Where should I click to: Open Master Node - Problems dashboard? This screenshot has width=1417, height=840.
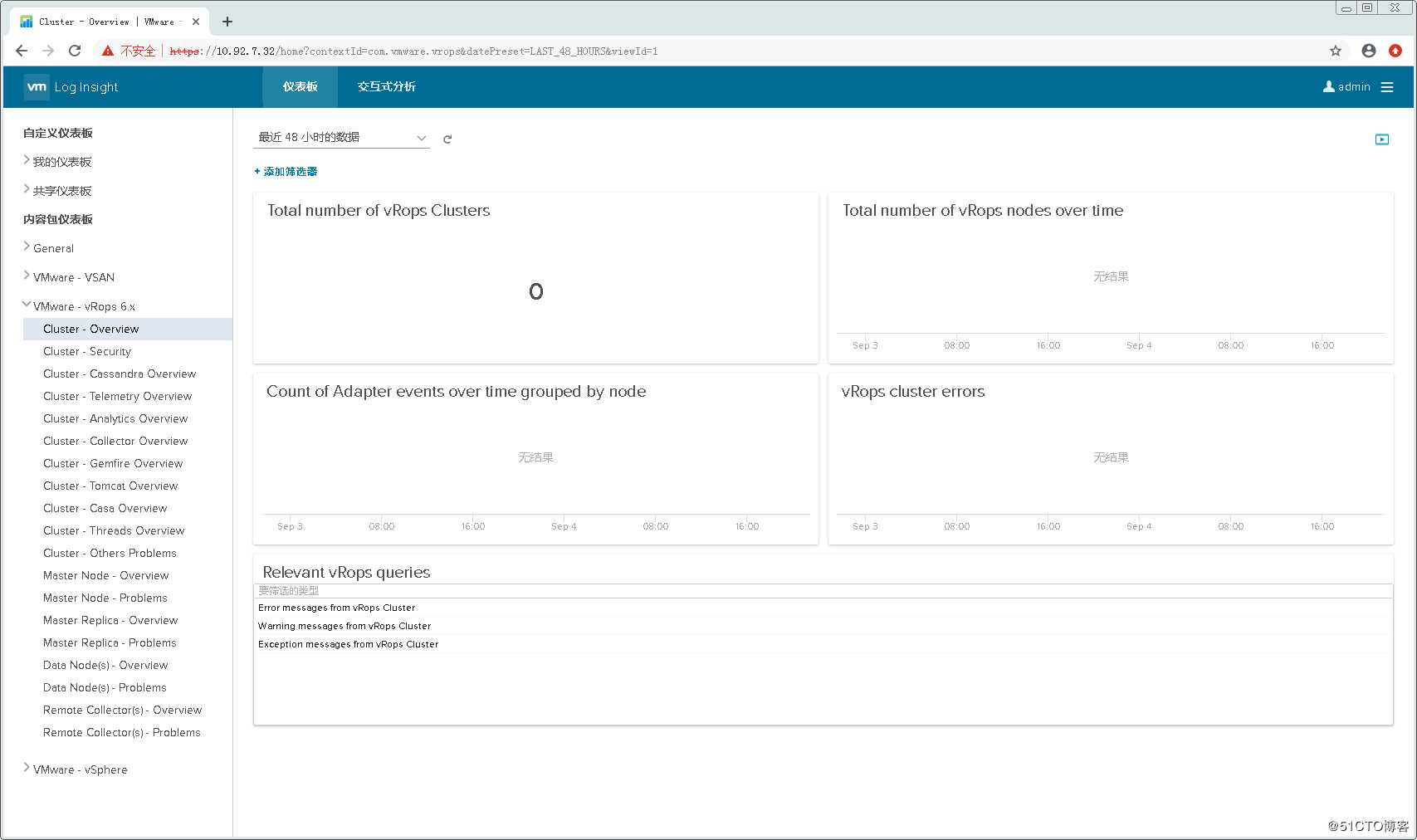(x=105, y=598)
